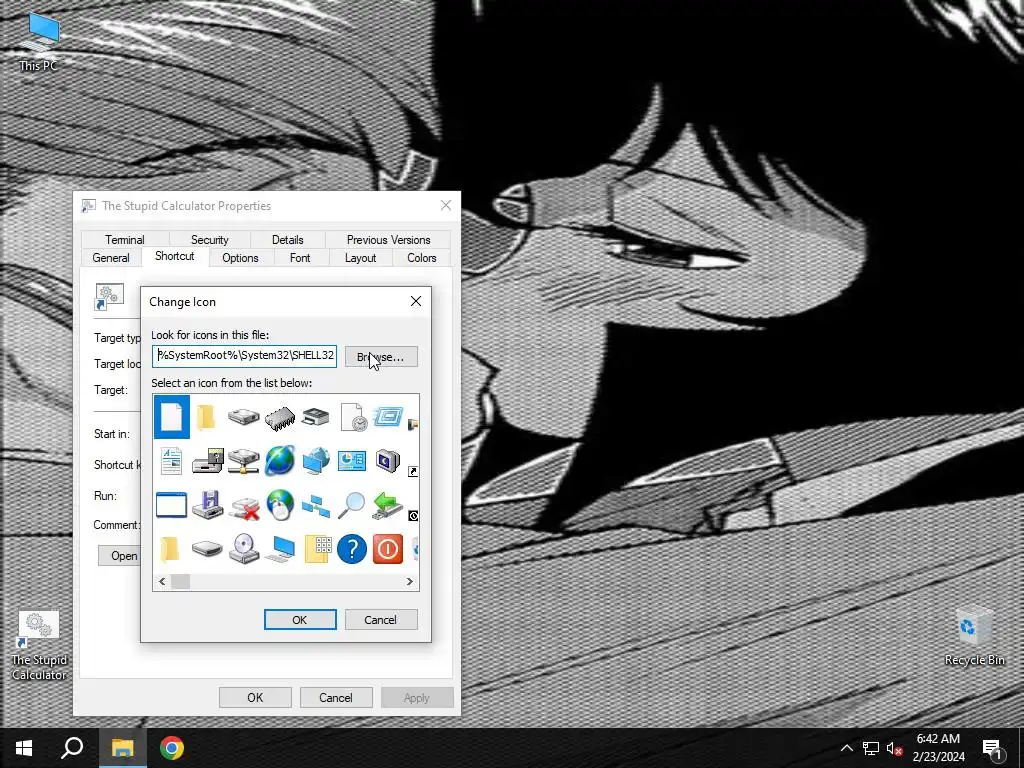Open the muted volume tray icon
1024x768 pixels.
894,748
